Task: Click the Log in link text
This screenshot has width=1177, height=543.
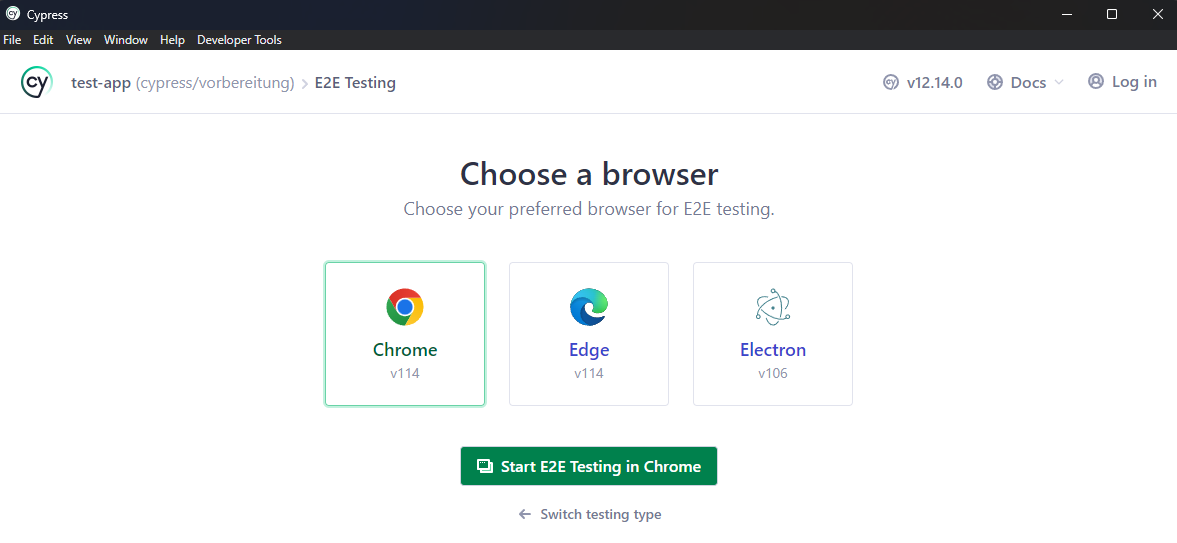Action: coord(1134,82)
